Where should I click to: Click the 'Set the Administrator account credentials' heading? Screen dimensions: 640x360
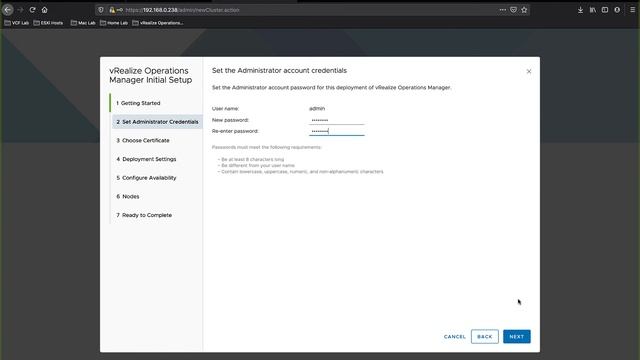tap(279, 71)
